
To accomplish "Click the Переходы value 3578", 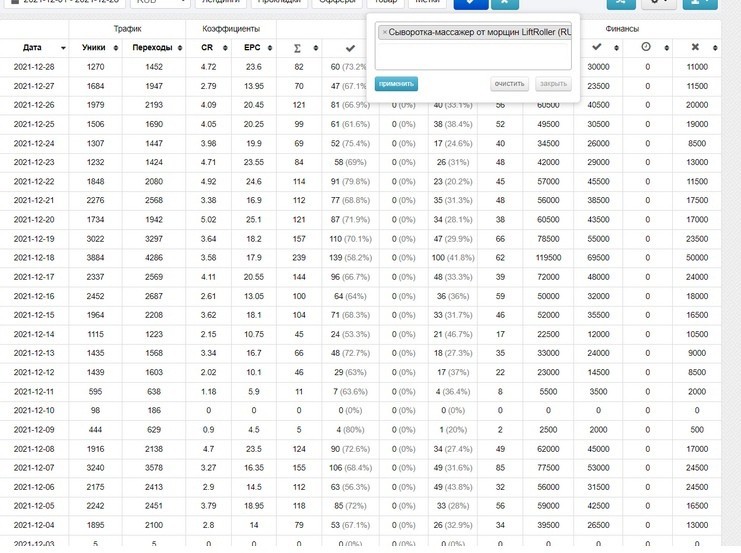I will 154,468.
